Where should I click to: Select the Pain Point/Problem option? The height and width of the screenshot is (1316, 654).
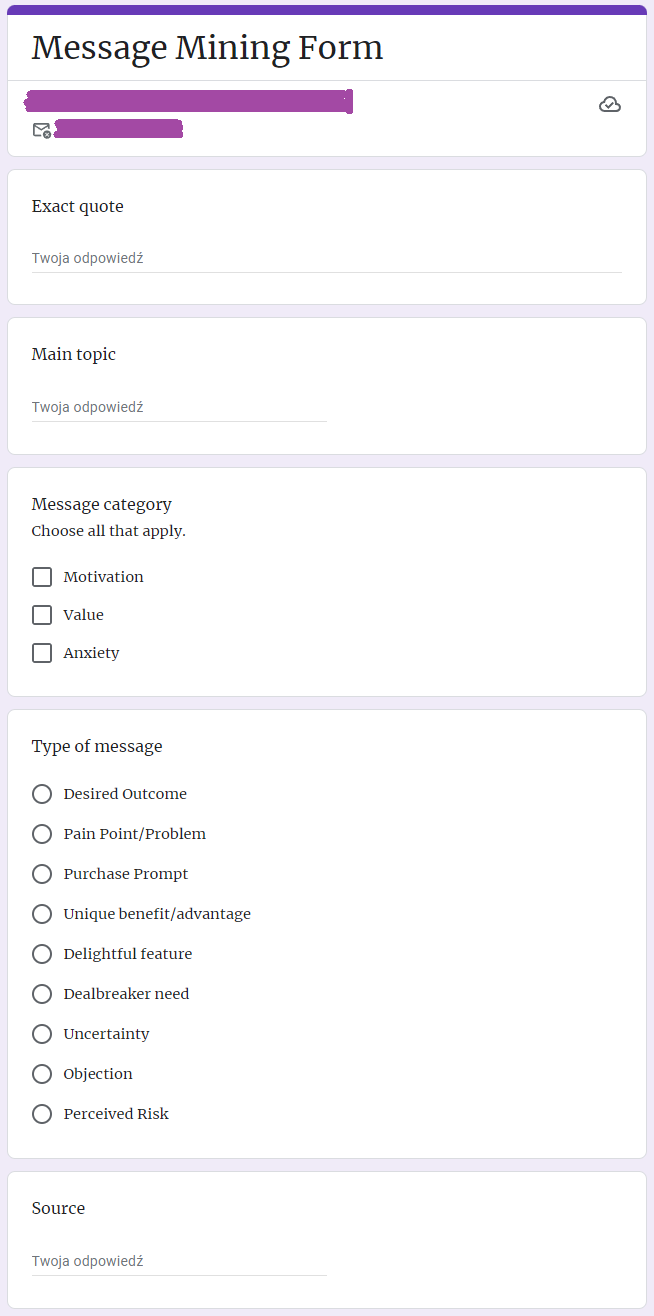tap(42, 833)
